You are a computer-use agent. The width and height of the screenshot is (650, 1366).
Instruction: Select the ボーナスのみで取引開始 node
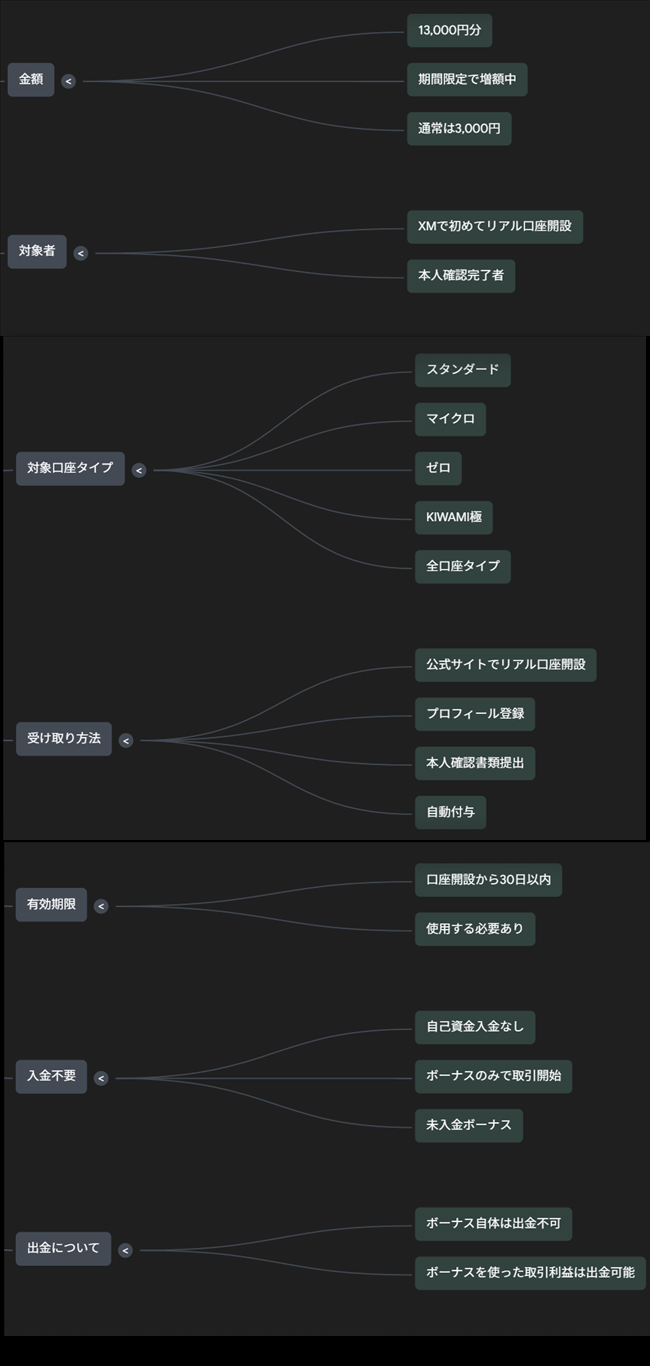pos(493,1077)
